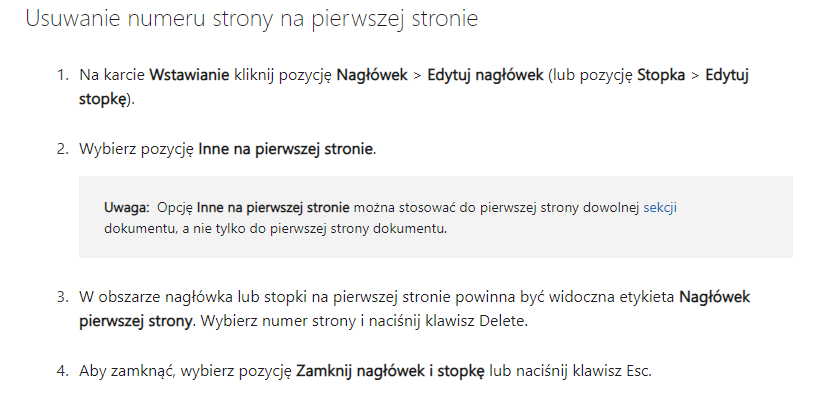822x410 pixels.
Task: Click the "Uwaga:" label in the gray note
Action: (x=127, y=208)
